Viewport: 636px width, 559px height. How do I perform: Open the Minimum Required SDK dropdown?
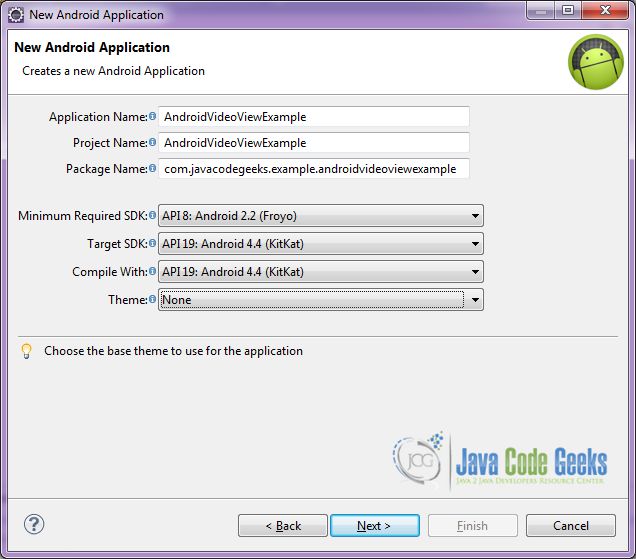tap(320, 216)
